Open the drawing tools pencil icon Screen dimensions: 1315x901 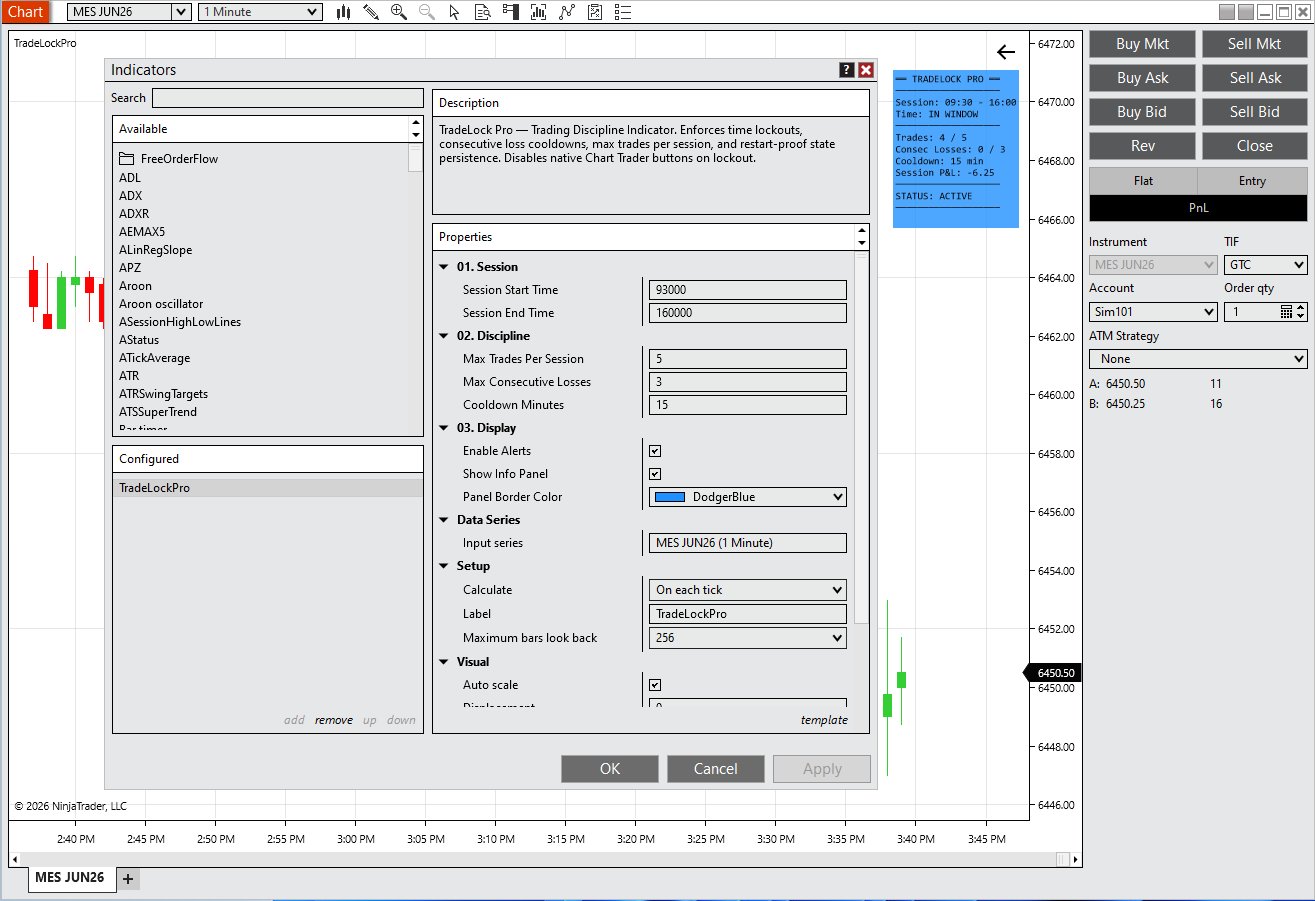point(371,12)
